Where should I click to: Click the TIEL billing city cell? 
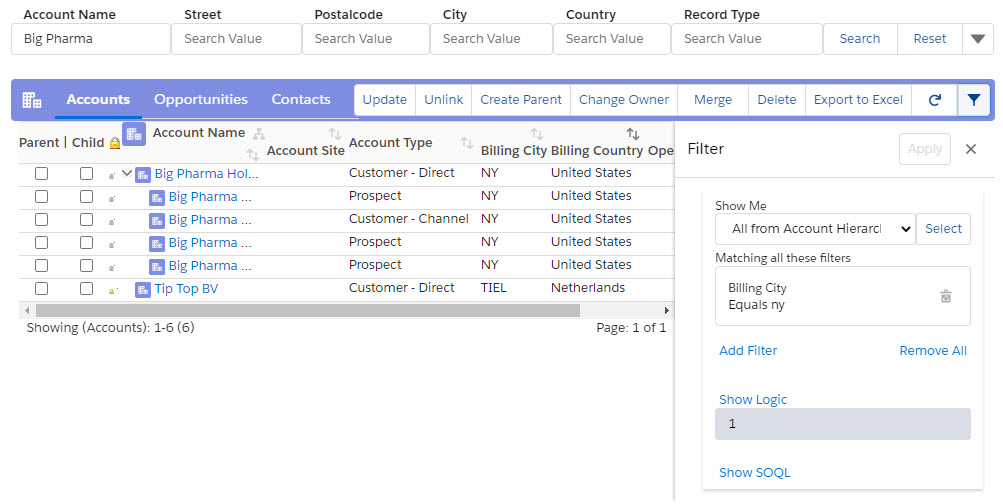click(493, 288)
